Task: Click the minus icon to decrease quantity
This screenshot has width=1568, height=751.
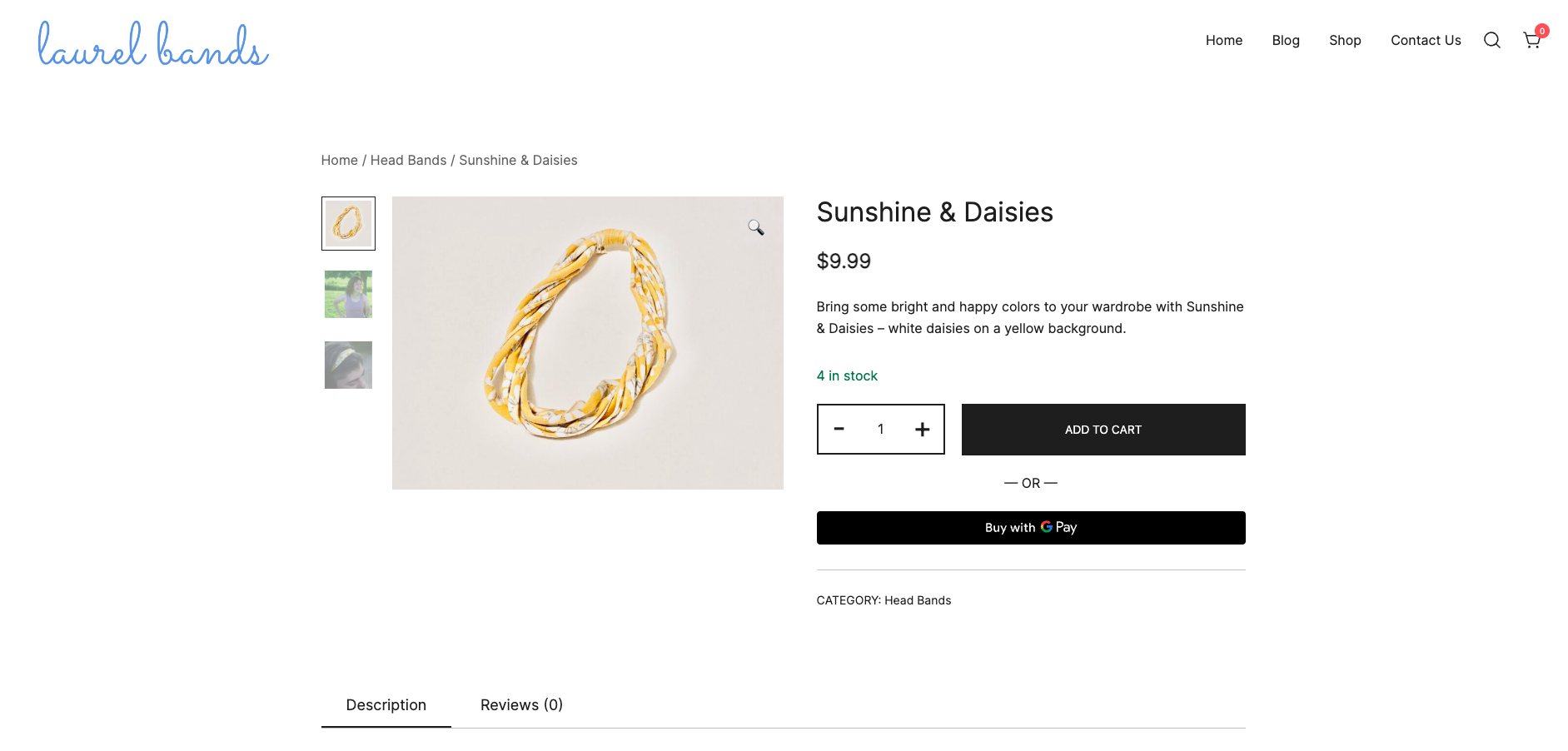Action: click(x=839, y=430)
